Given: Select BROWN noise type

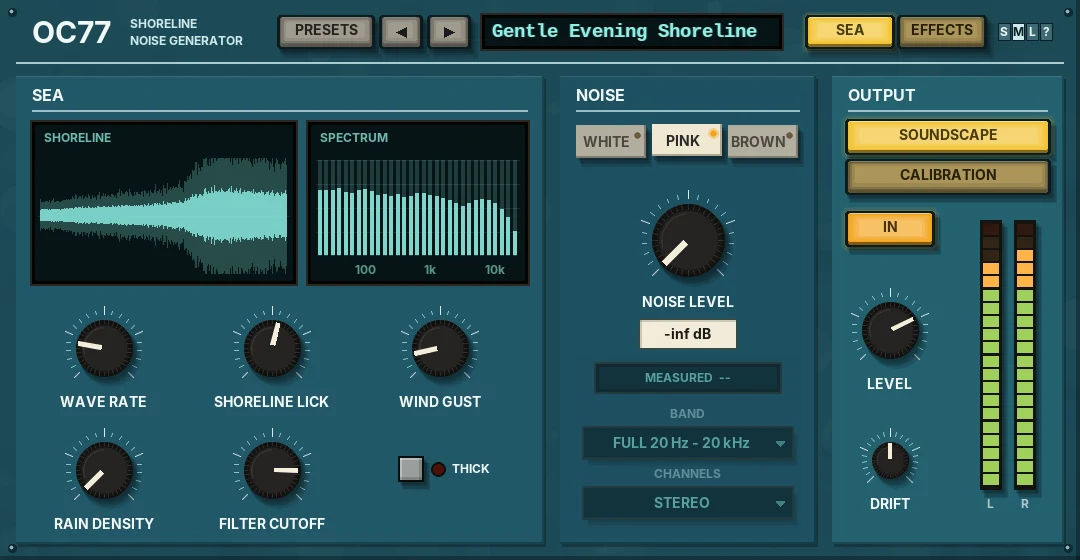Looking at the screenshot, I should coord(762,141).
